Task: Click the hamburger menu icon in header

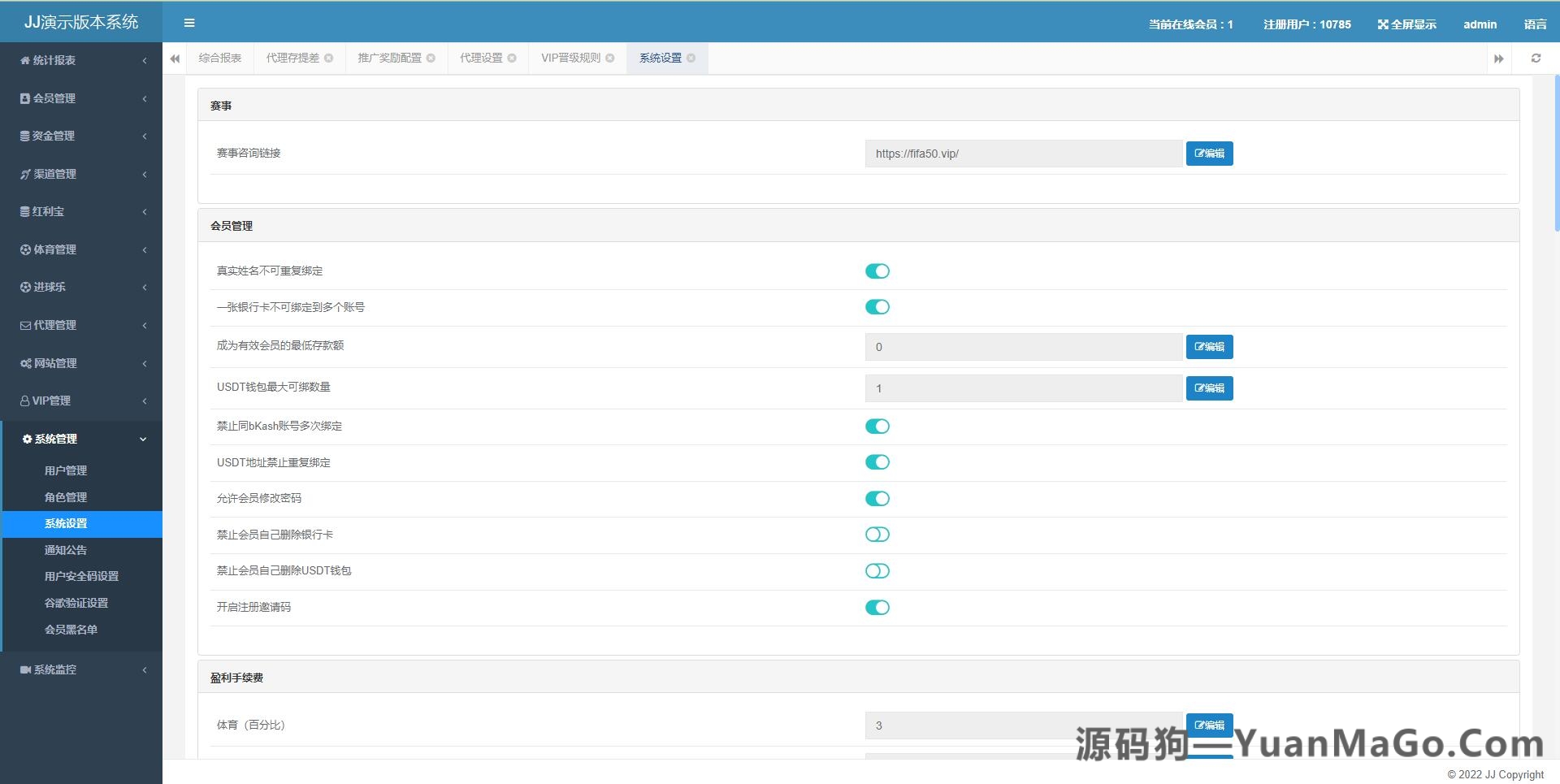Action: 189,23
